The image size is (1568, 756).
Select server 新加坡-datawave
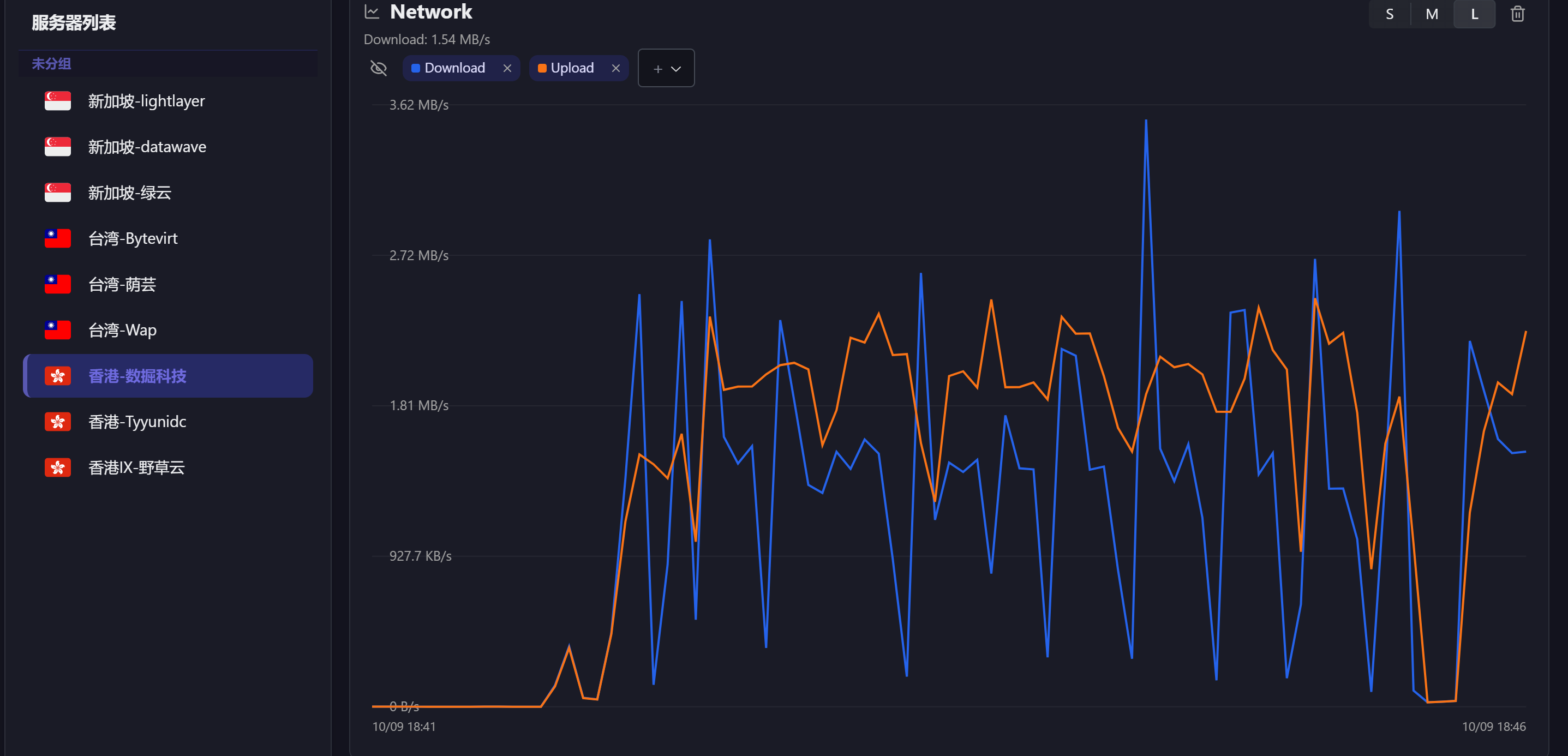pyautogui.click(x=168, y=147)
